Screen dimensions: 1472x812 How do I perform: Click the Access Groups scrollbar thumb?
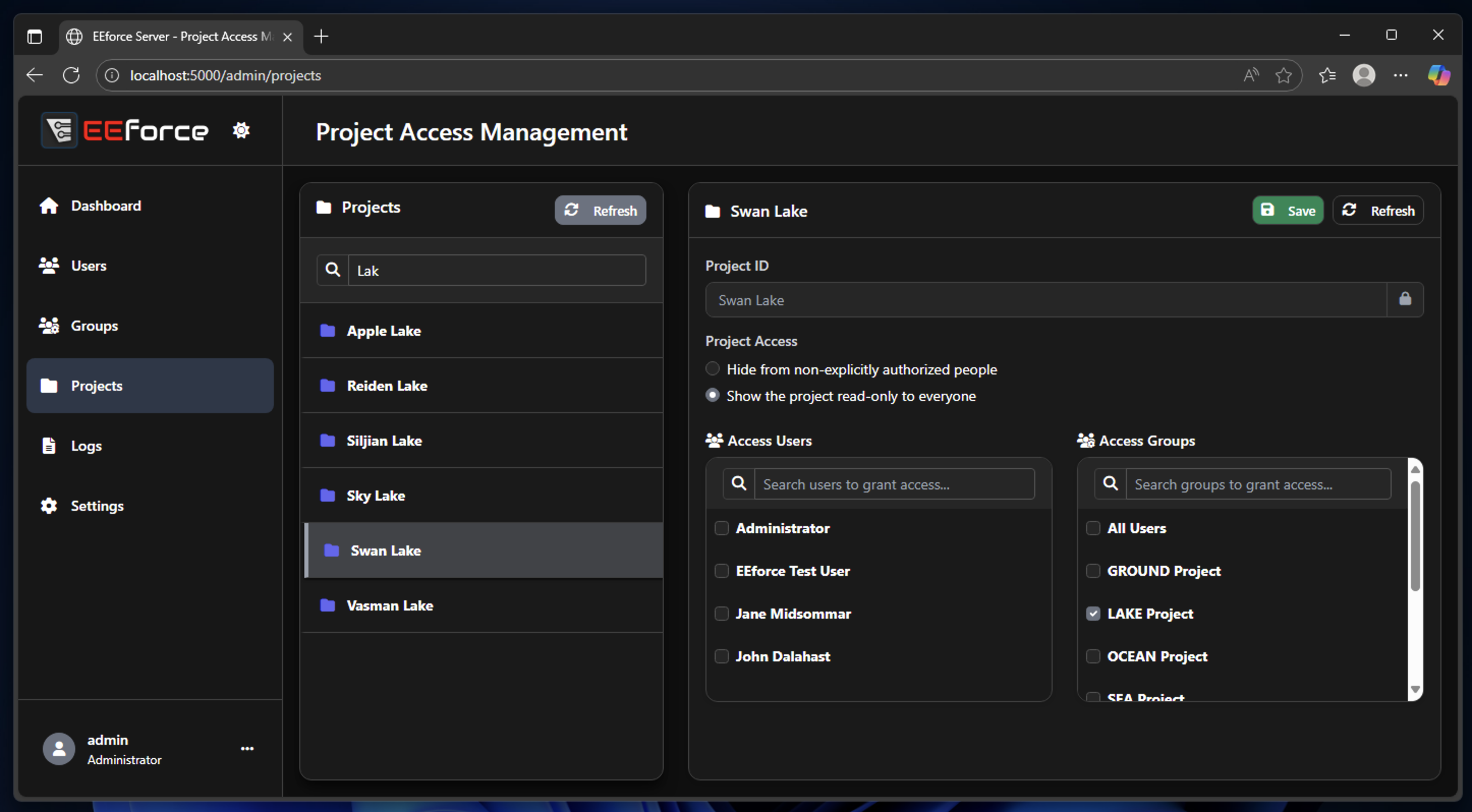(1415, 536)
